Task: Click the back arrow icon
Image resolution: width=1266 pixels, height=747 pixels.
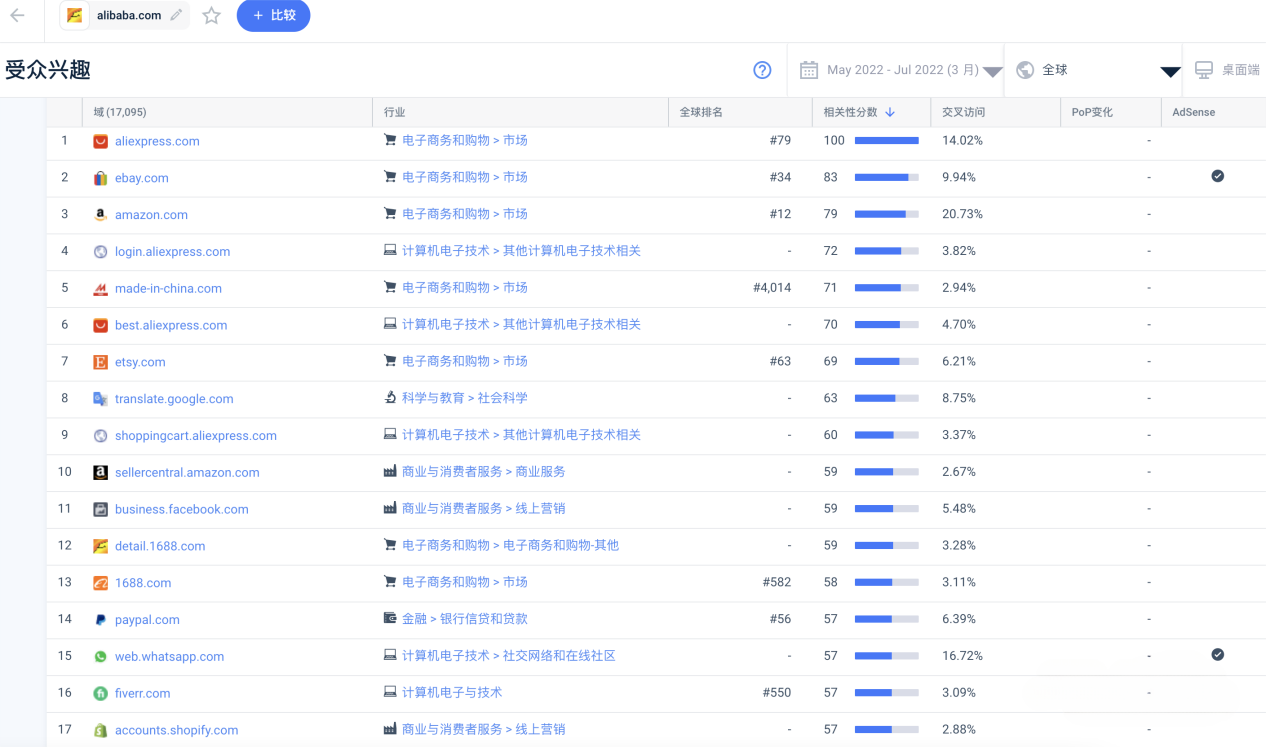Action: (17, 15)
